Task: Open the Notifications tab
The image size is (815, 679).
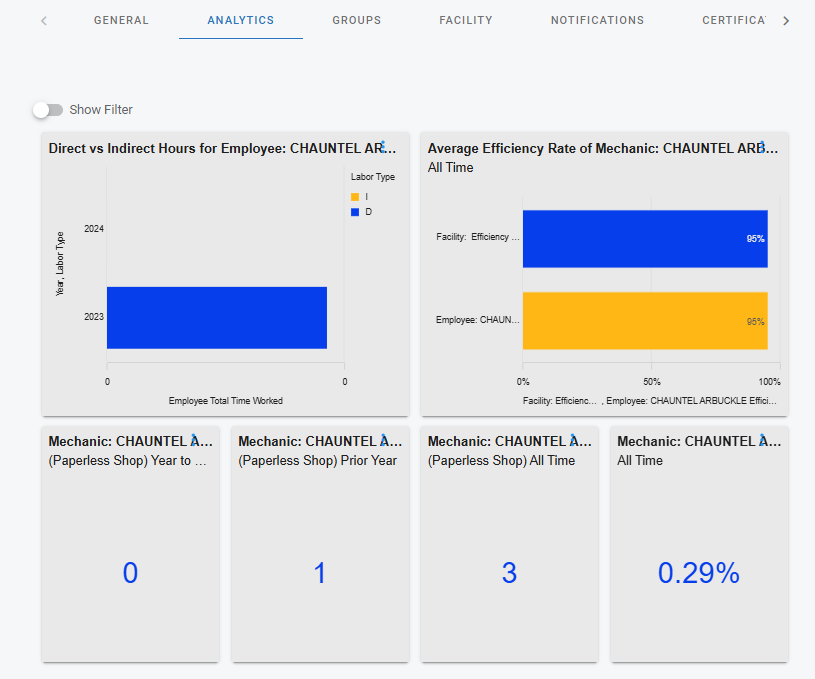Action: click(597, 20)
